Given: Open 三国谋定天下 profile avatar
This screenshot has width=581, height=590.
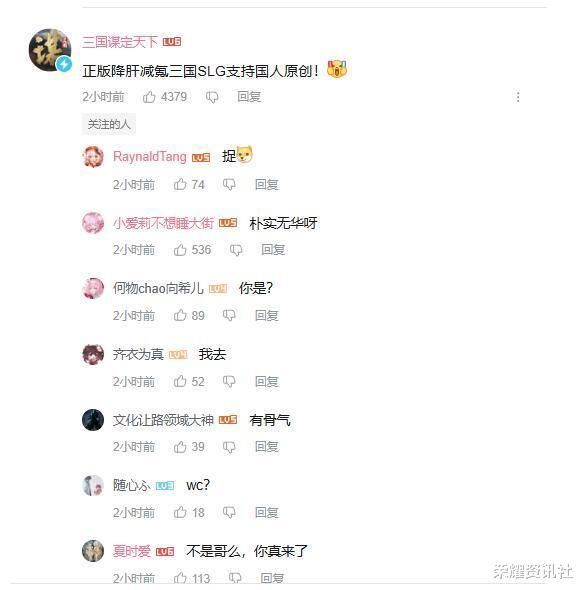Looking at the screenshot, I should point(50,50).
